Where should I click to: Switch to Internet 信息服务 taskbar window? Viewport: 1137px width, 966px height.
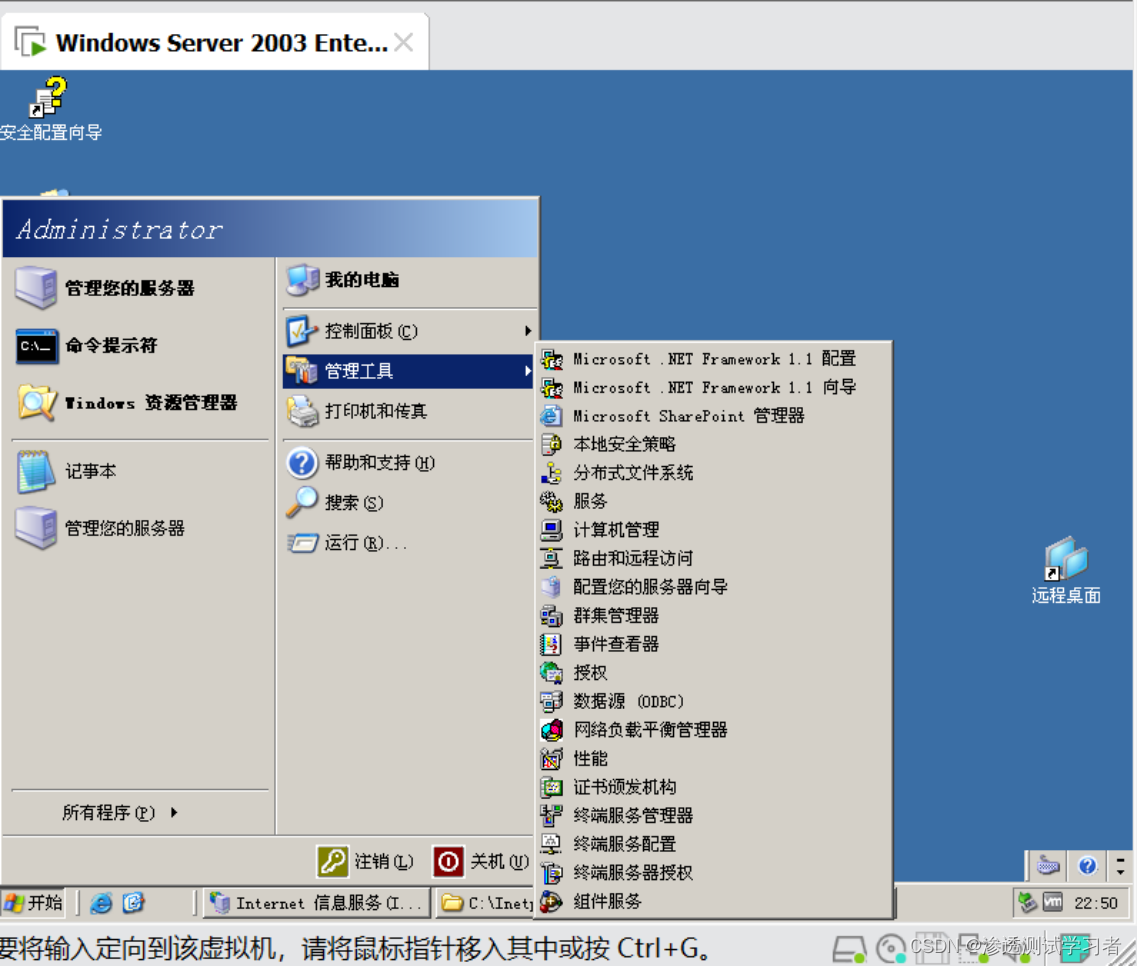coord(317,903)
